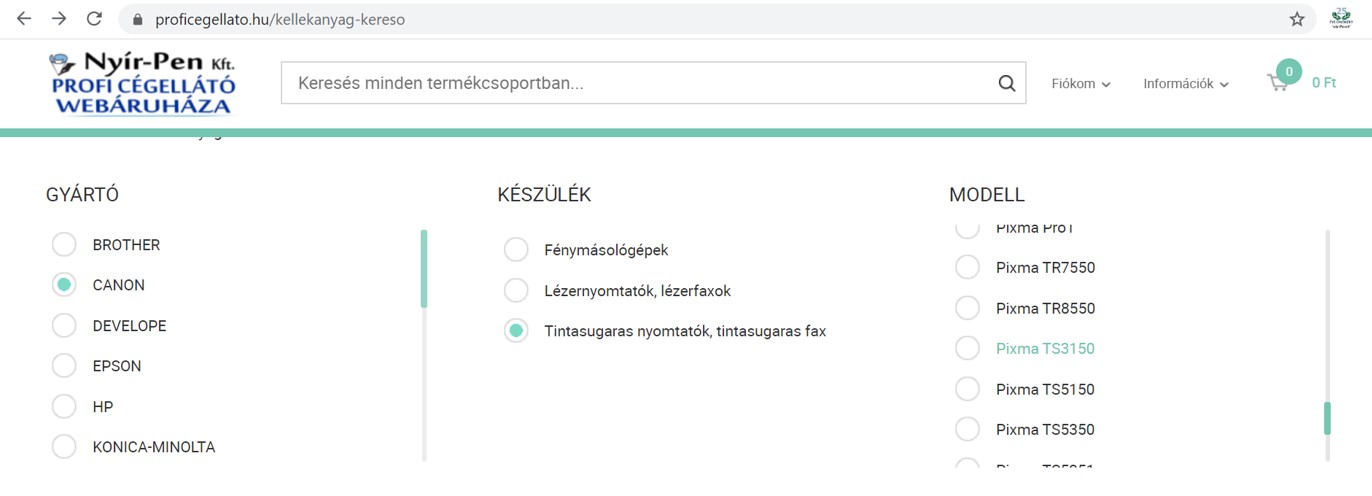Click the Pixma TS3150 link
The image size is (1372, 496).
click(1045, 349)
